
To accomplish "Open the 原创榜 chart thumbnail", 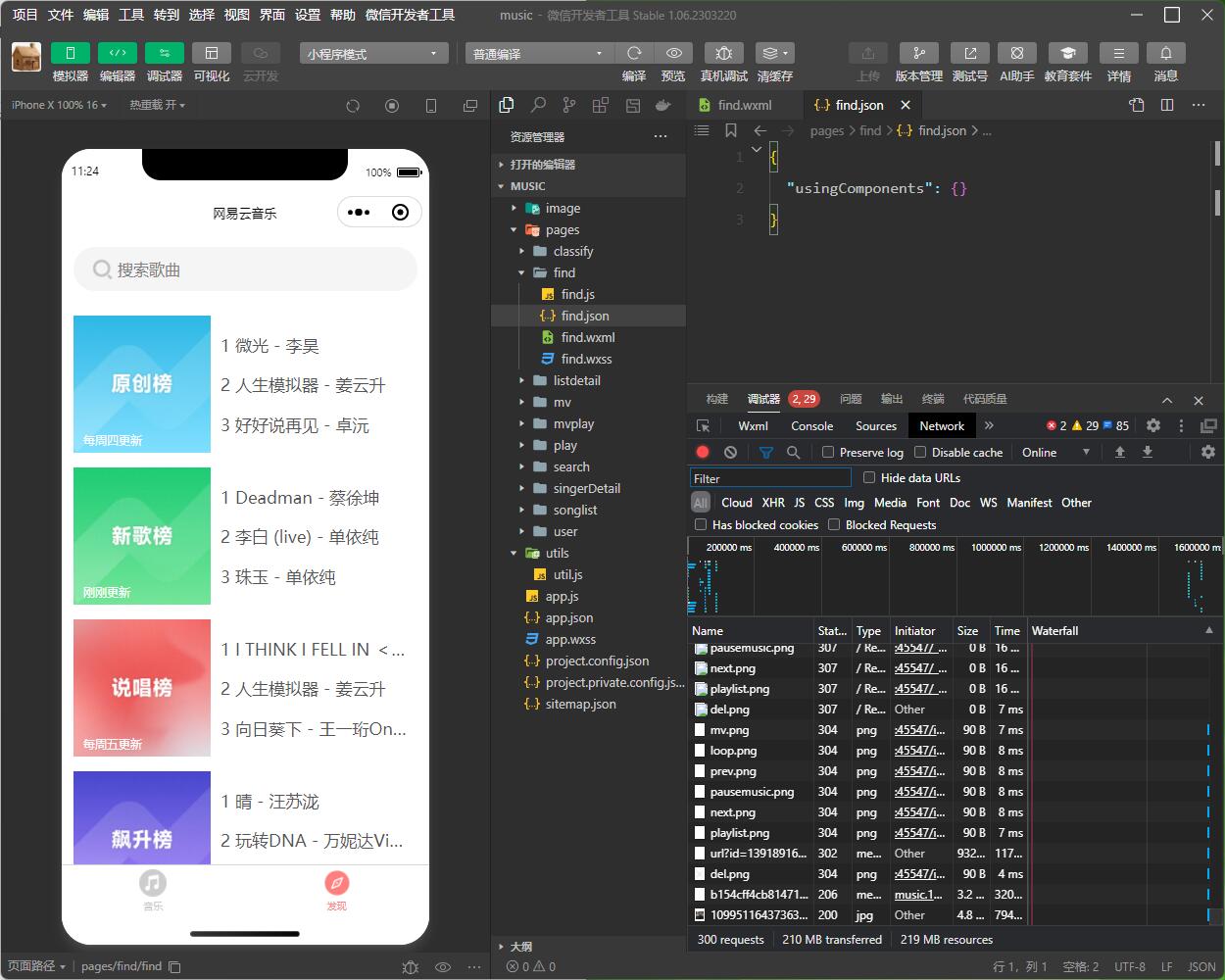I will pos(142,384).
